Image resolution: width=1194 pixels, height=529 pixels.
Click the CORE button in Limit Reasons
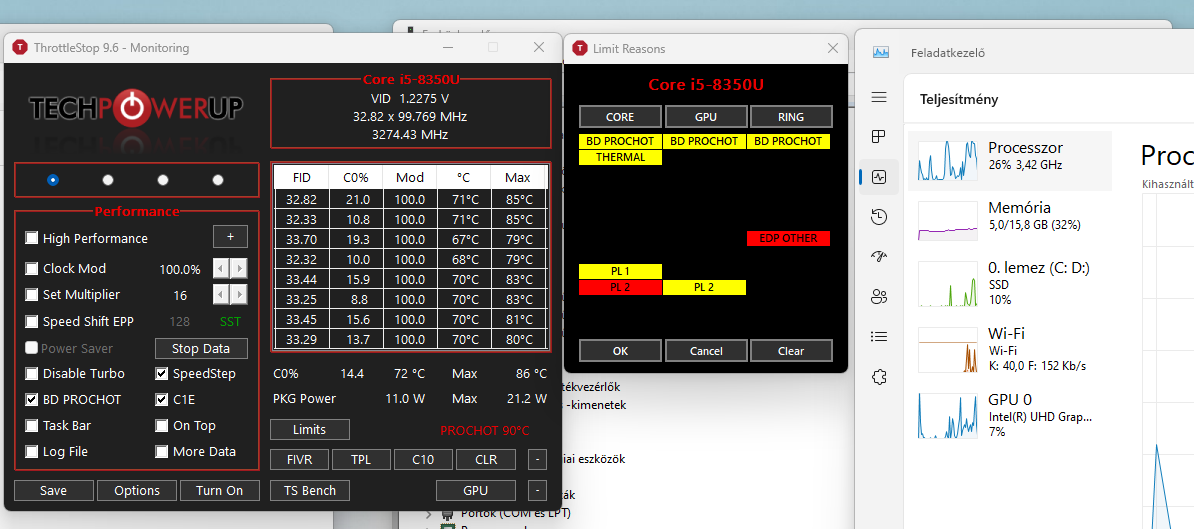click(620, 116)
